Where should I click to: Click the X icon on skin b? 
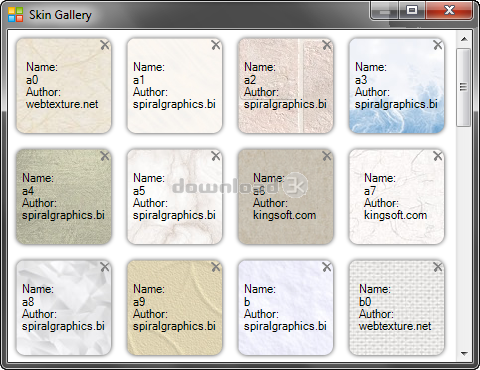tap(327, 267)
